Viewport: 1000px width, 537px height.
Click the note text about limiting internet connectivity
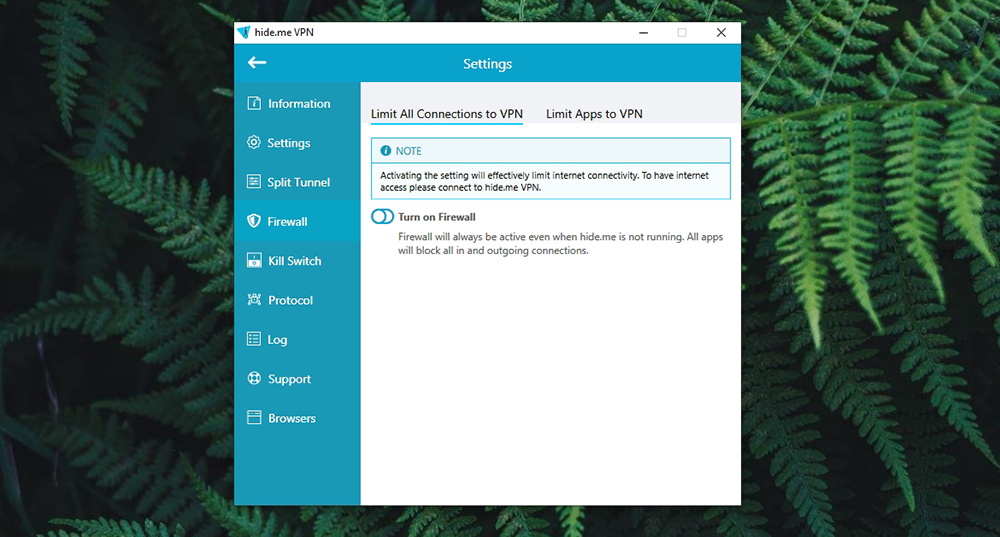(544, 181)
